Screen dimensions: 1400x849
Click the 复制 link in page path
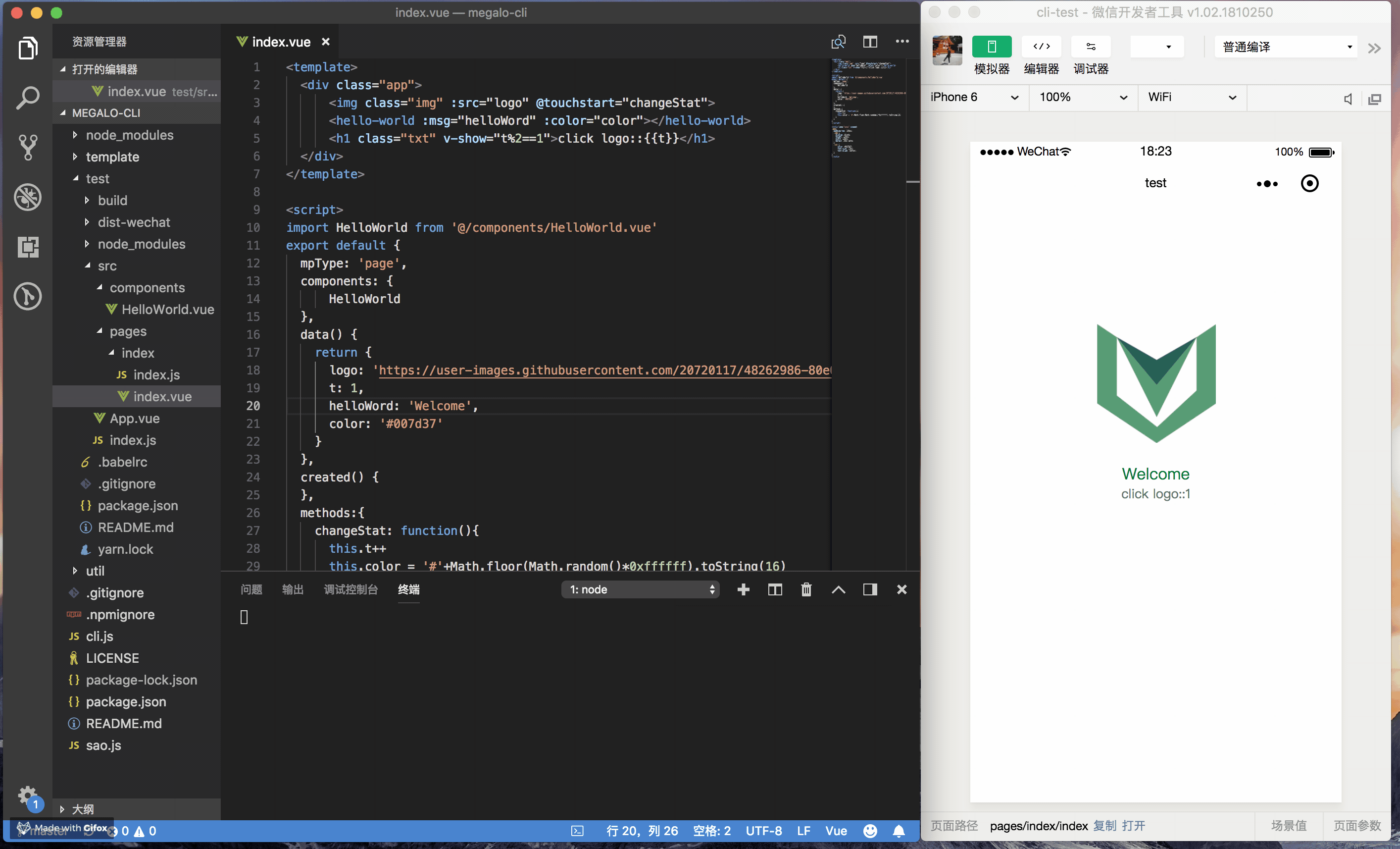click(1104, 825)
